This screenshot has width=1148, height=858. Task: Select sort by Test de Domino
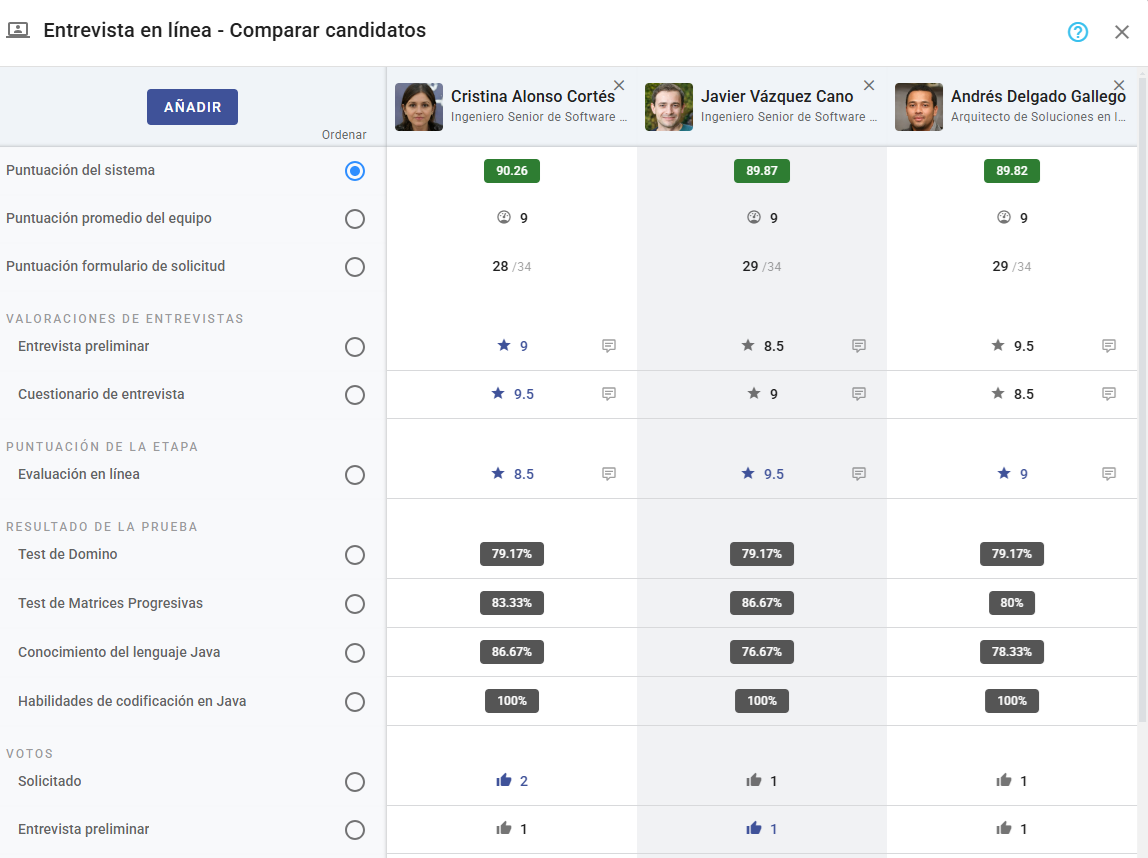[354, 555]
